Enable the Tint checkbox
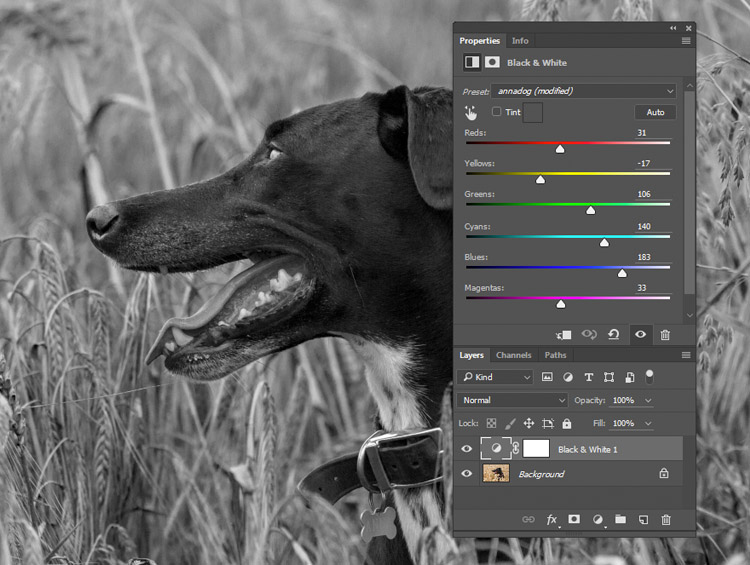The width and height of the screenshot is (750, 565). (x=496, y=111)
